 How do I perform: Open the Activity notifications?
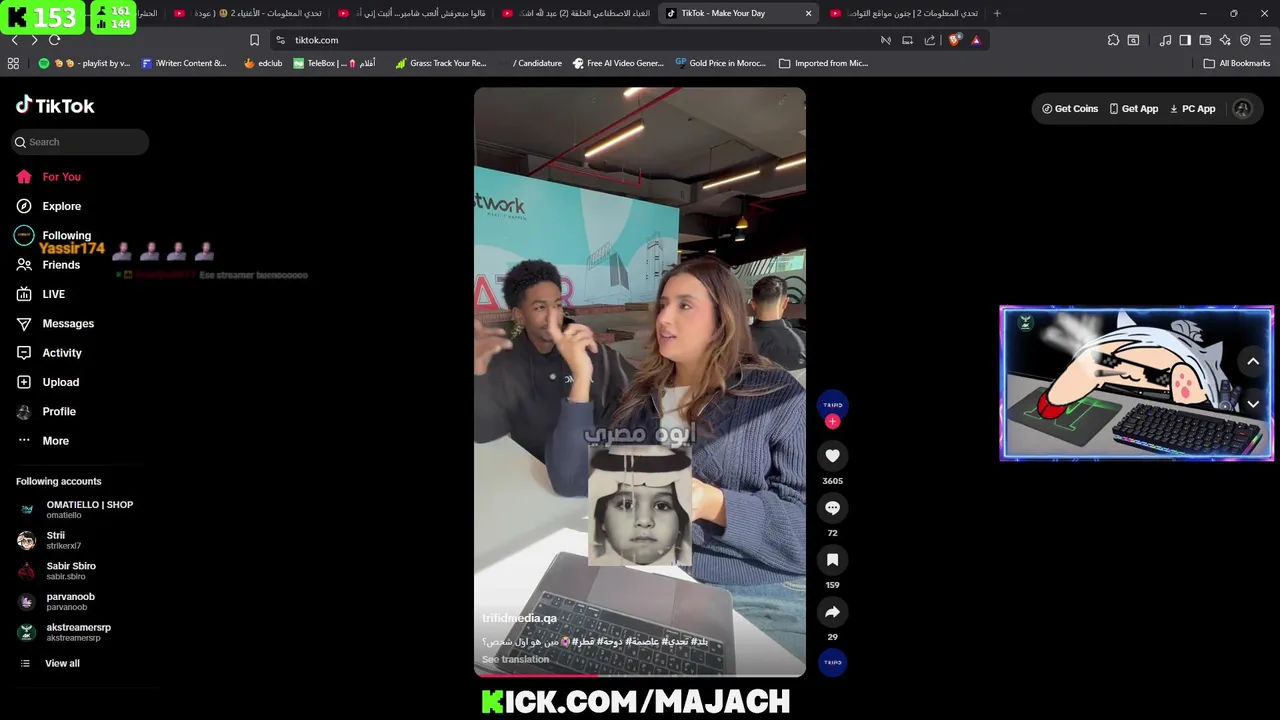(x=50, y=353)
